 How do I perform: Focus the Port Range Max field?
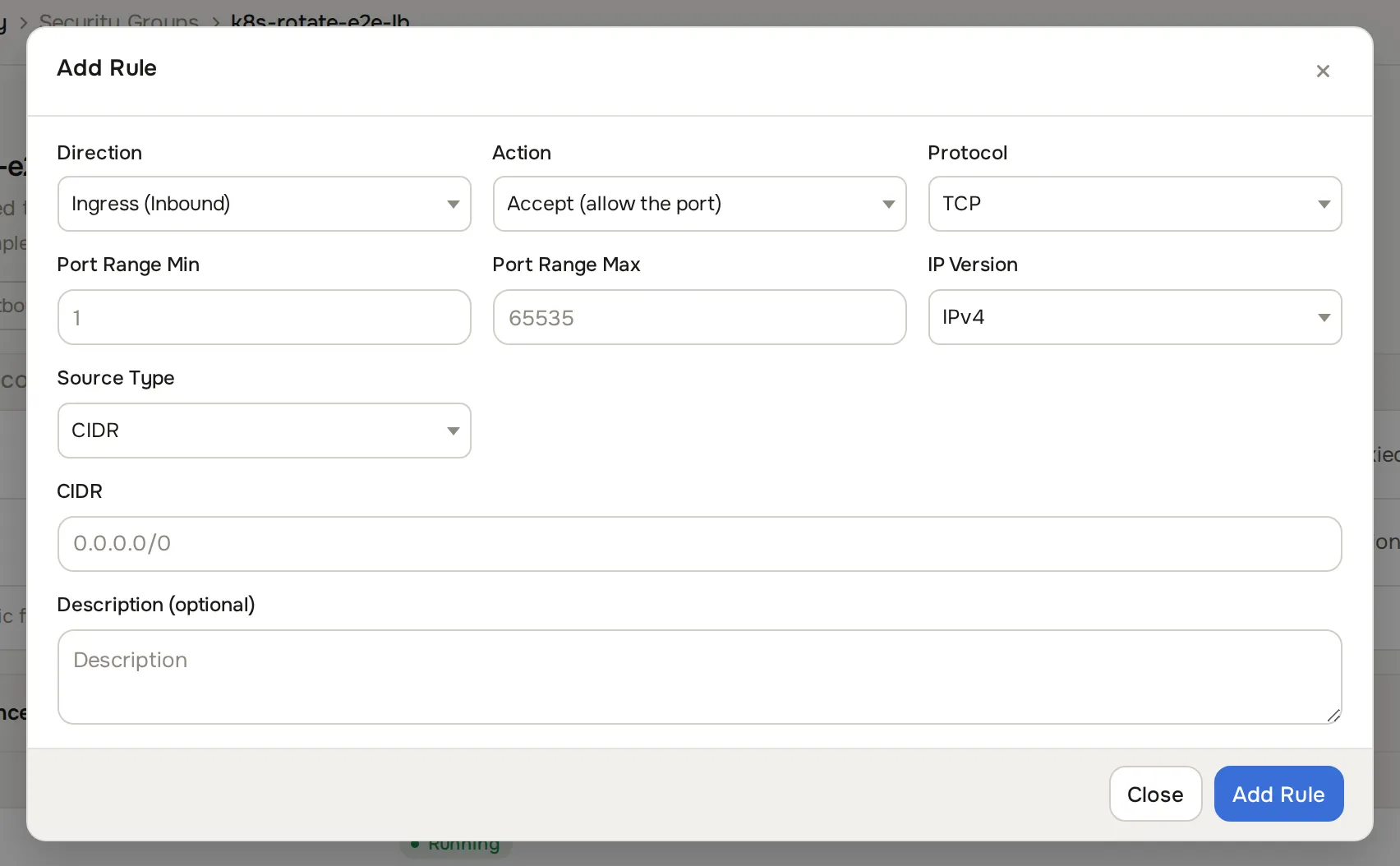[700, 317]
